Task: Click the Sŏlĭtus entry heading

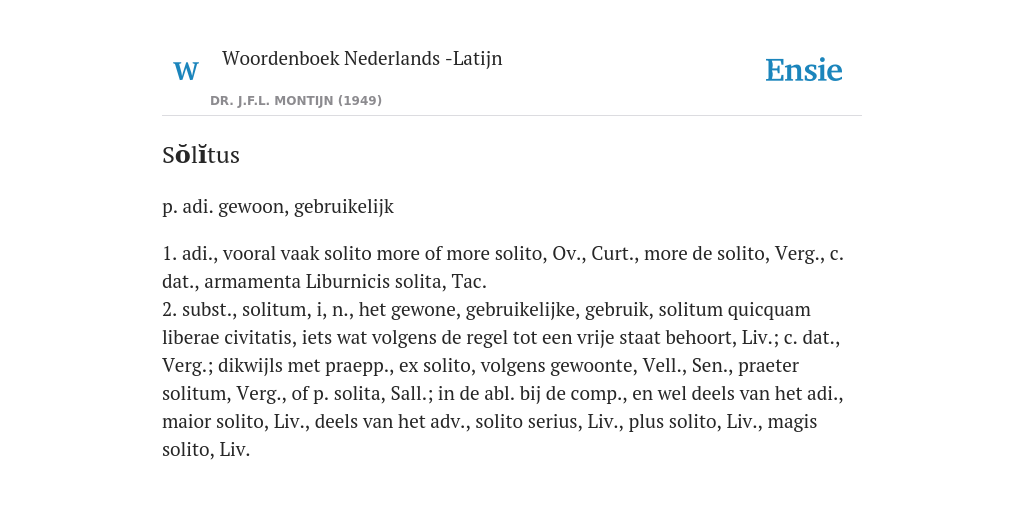Action: 201,155
